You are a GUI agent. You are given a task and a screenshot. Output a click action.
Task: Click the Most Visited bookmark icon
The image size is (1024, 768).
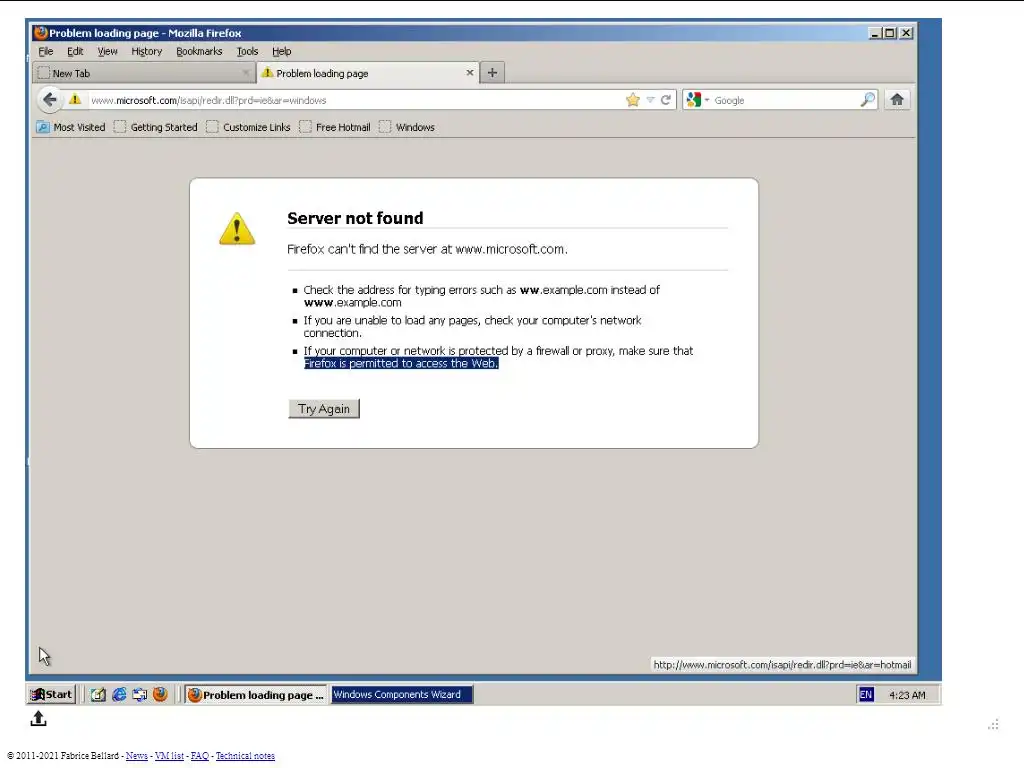[x=43, y=127]
